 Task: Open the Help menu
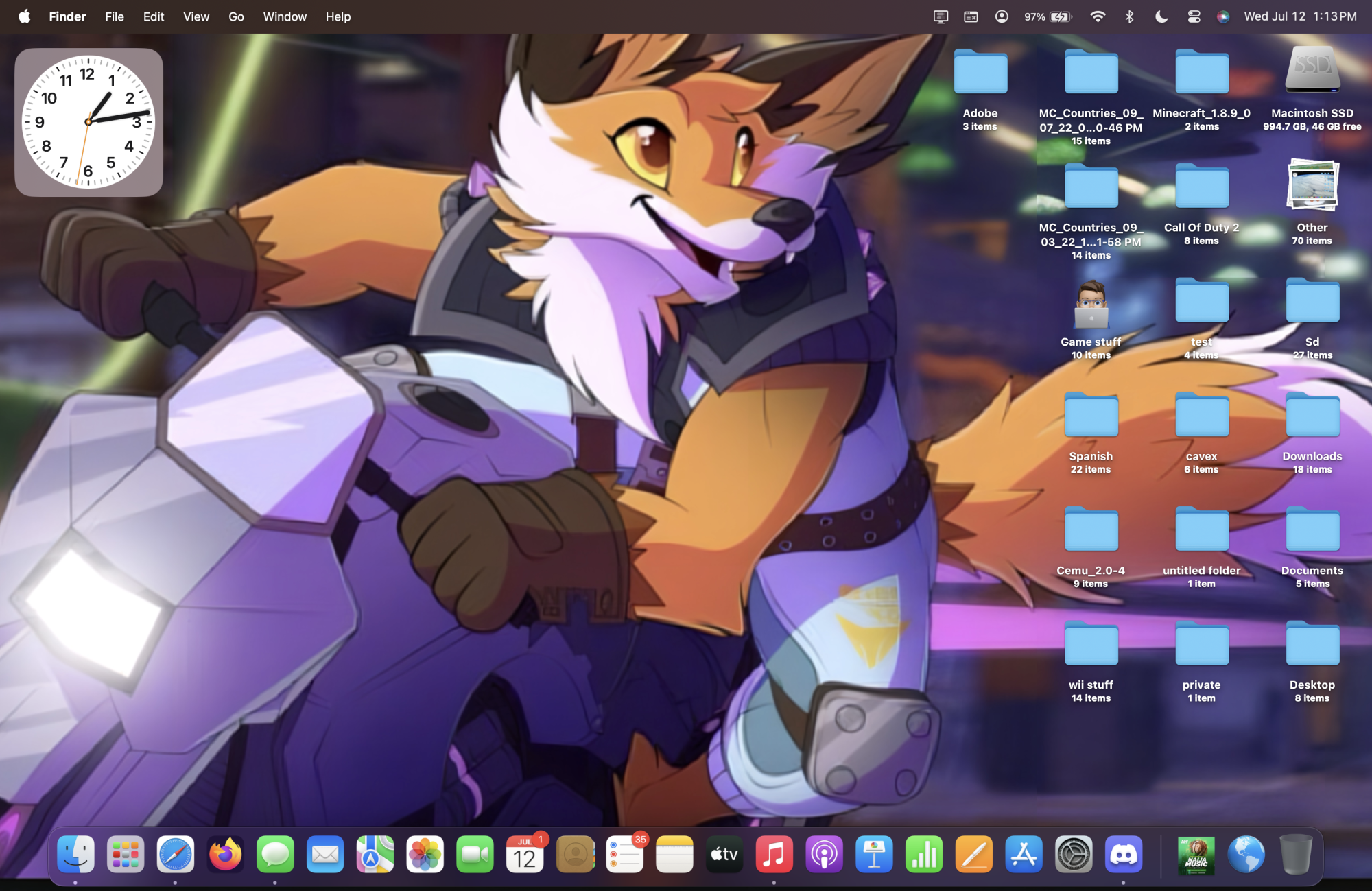tap(338, 16)
